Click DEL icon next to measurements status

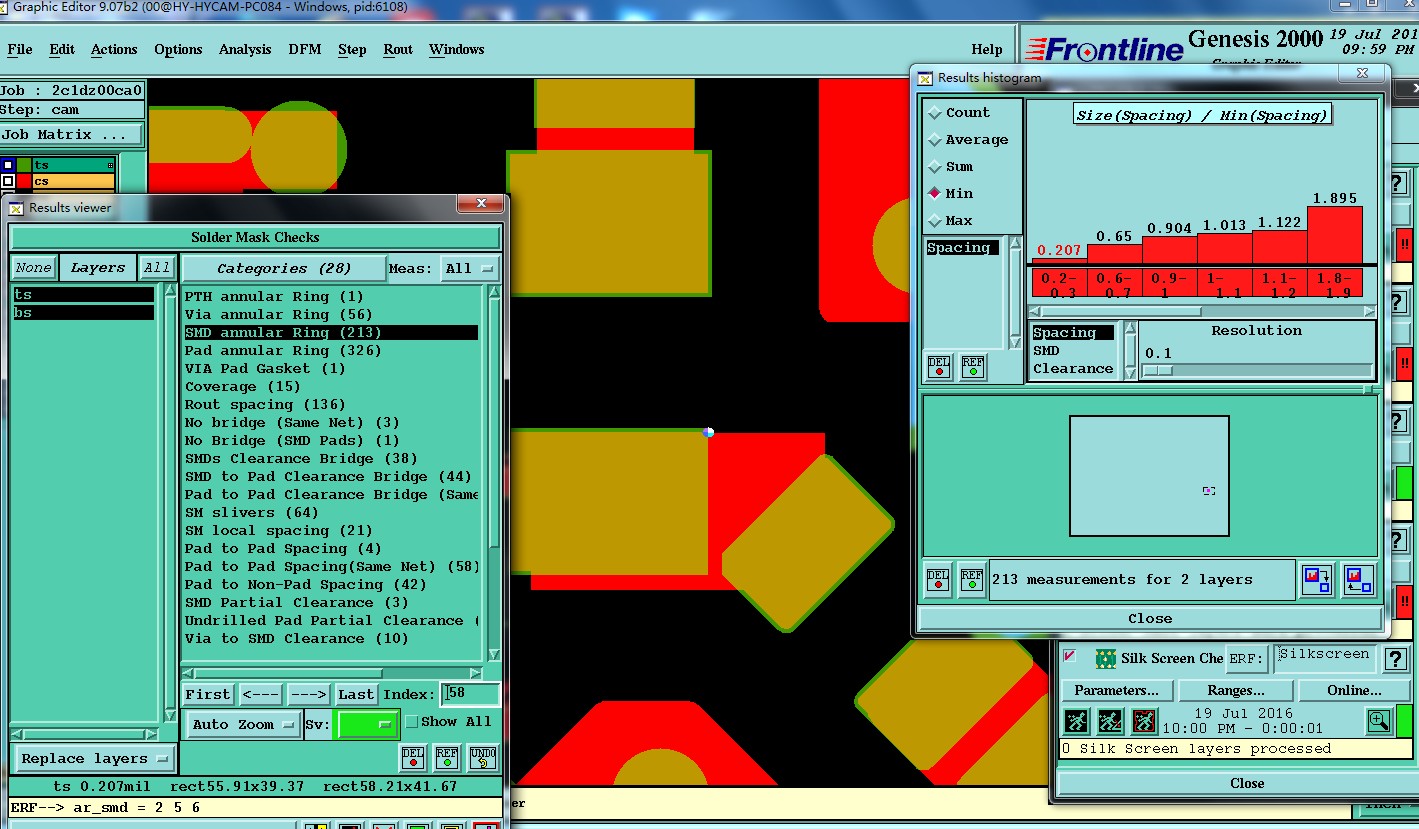click(x=938, y=580)
